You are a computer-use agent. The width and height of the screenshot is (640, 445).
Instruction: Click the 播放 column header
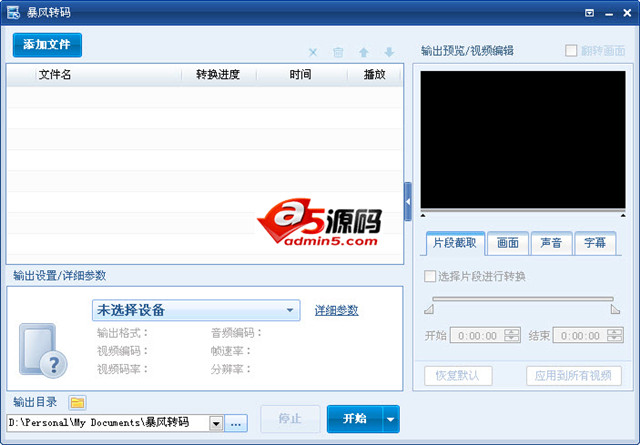point(374,75)
